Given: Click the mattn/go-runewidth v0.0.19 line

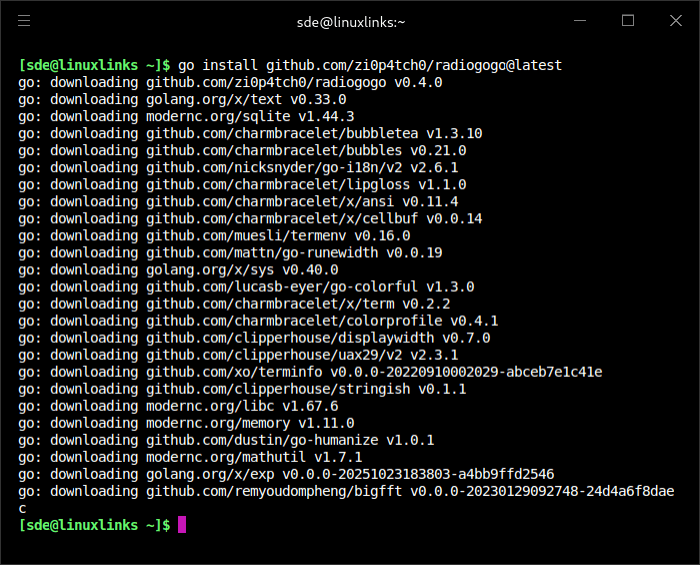Looking at the screenshot, I should 230,252.
